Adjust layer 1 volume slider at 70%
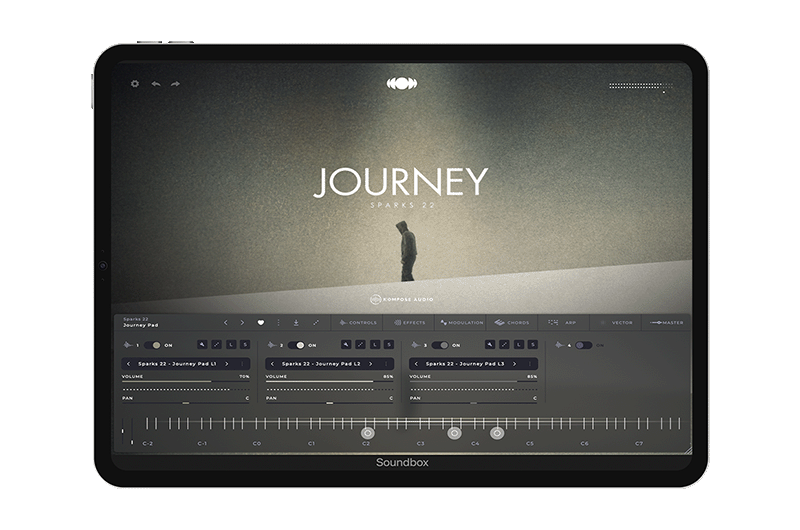This screenshot has width=800, height=530. [185, 381]
